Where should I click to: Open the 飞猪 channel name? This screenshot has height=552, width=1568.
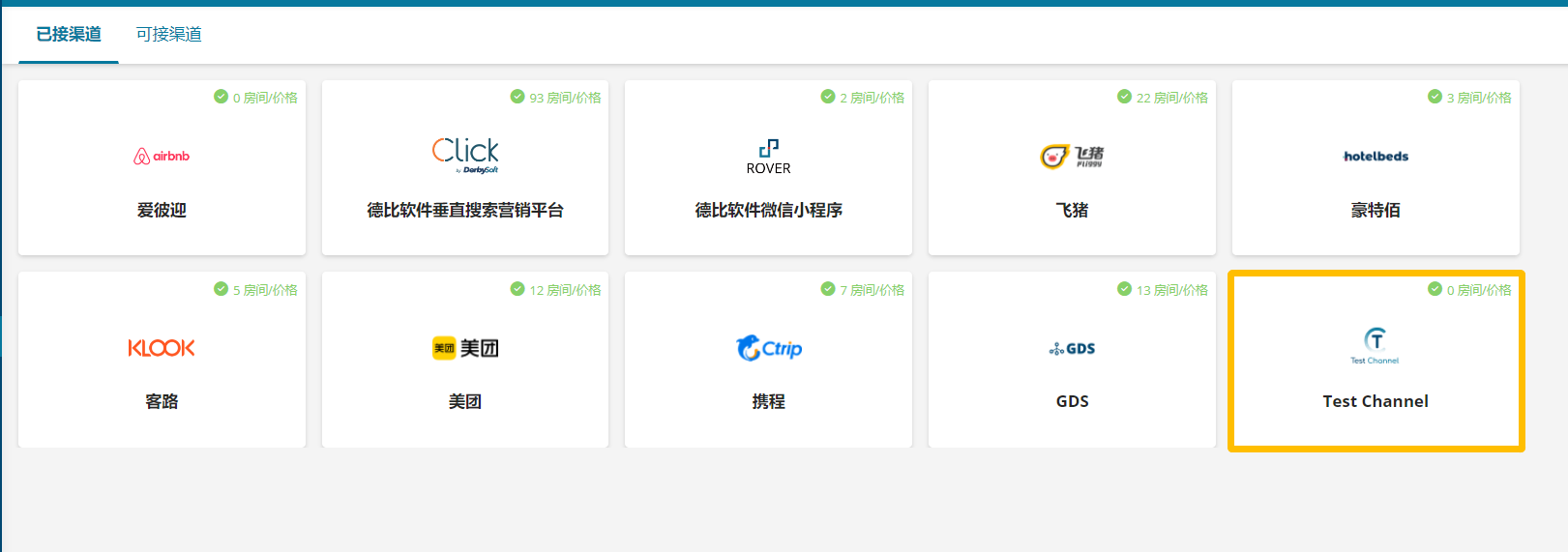pyautogui.click(x=1072, y=210)
